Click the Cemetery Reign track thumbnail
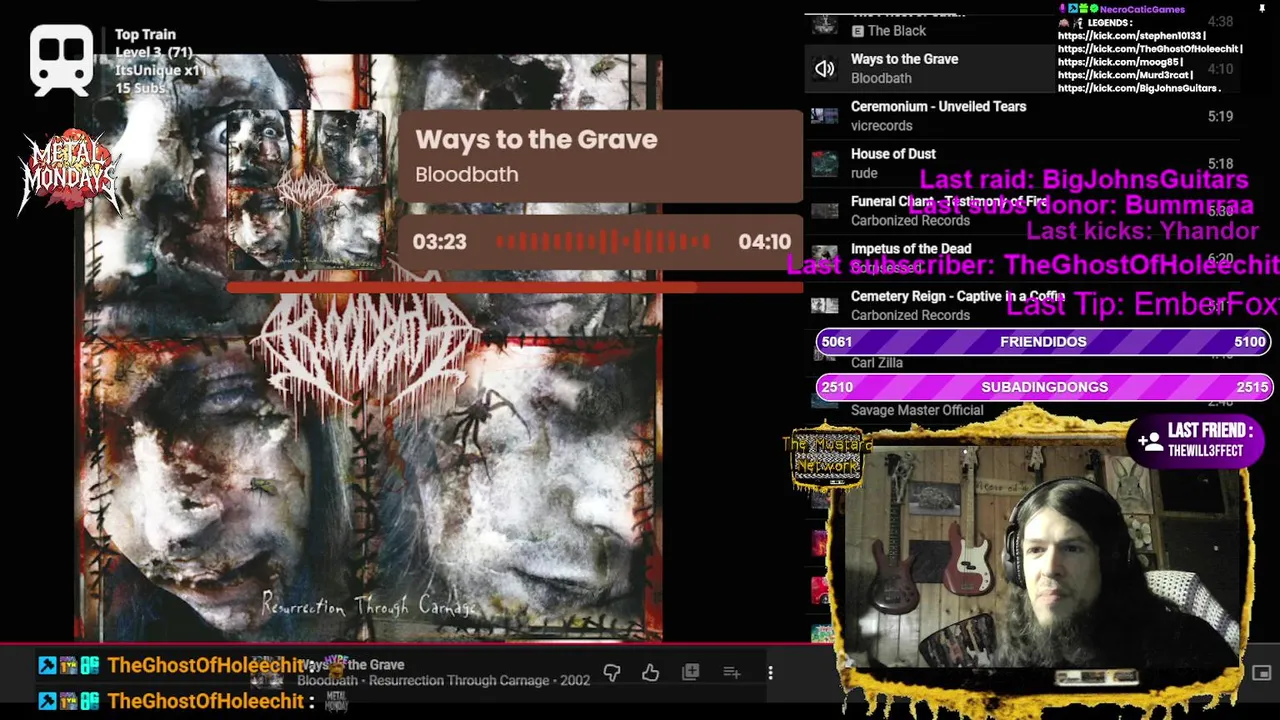Image resolution: width=1280 pixels, height=720 pixels. point(824,306)
